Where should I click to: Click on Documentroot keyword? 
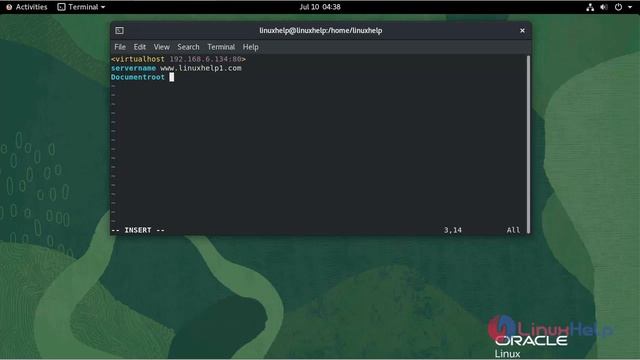(138, 77)
